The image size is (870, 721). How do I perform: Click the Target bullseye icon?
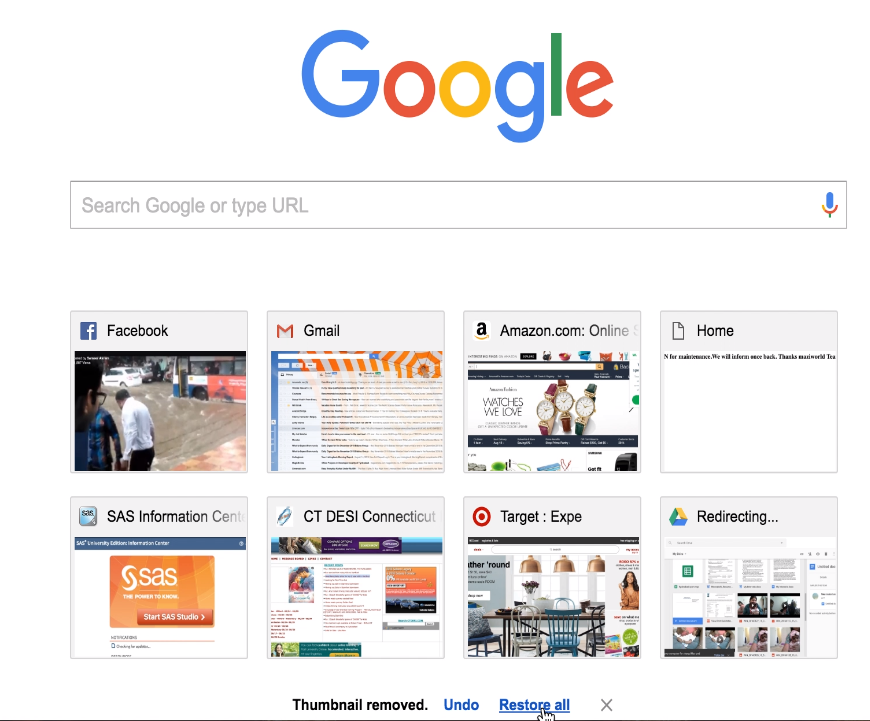(x=481, y=516)
